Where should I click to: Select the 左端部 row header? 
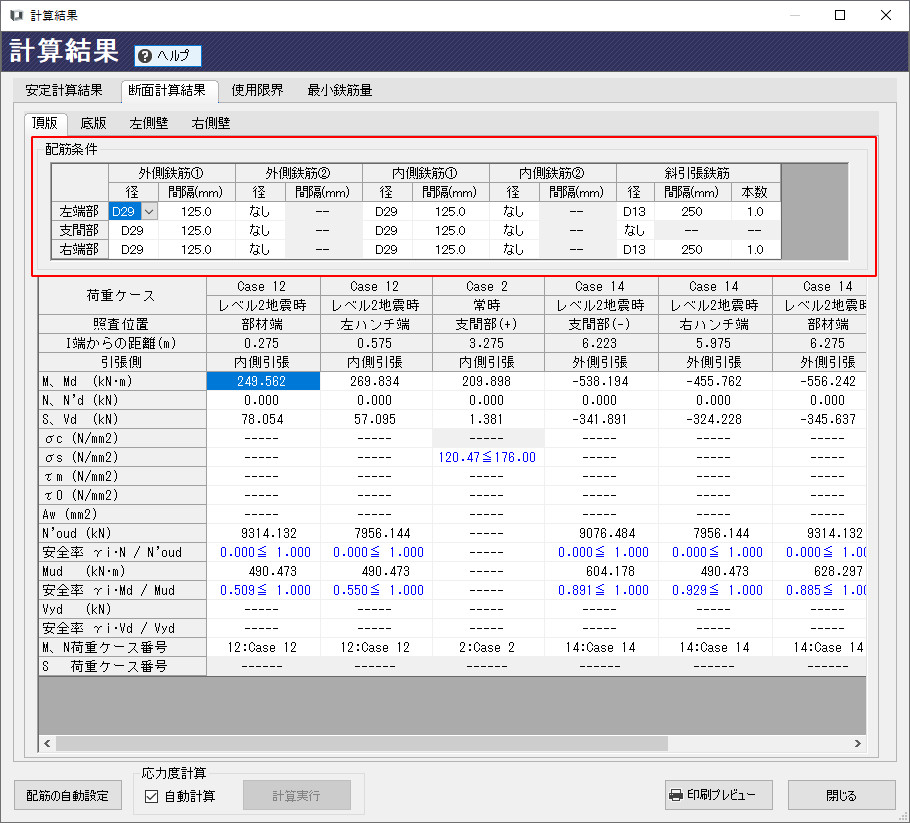point(80,212)
